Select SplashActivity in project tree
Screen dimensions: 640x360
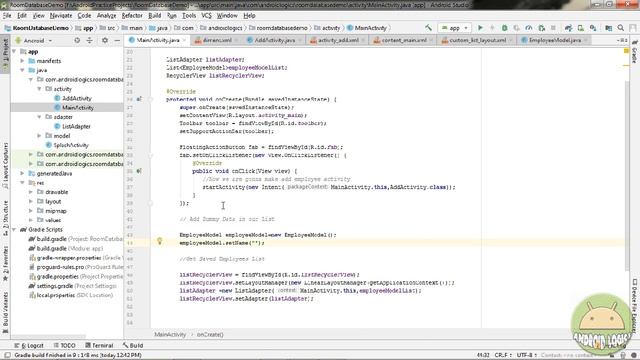[x=71, y=145]
